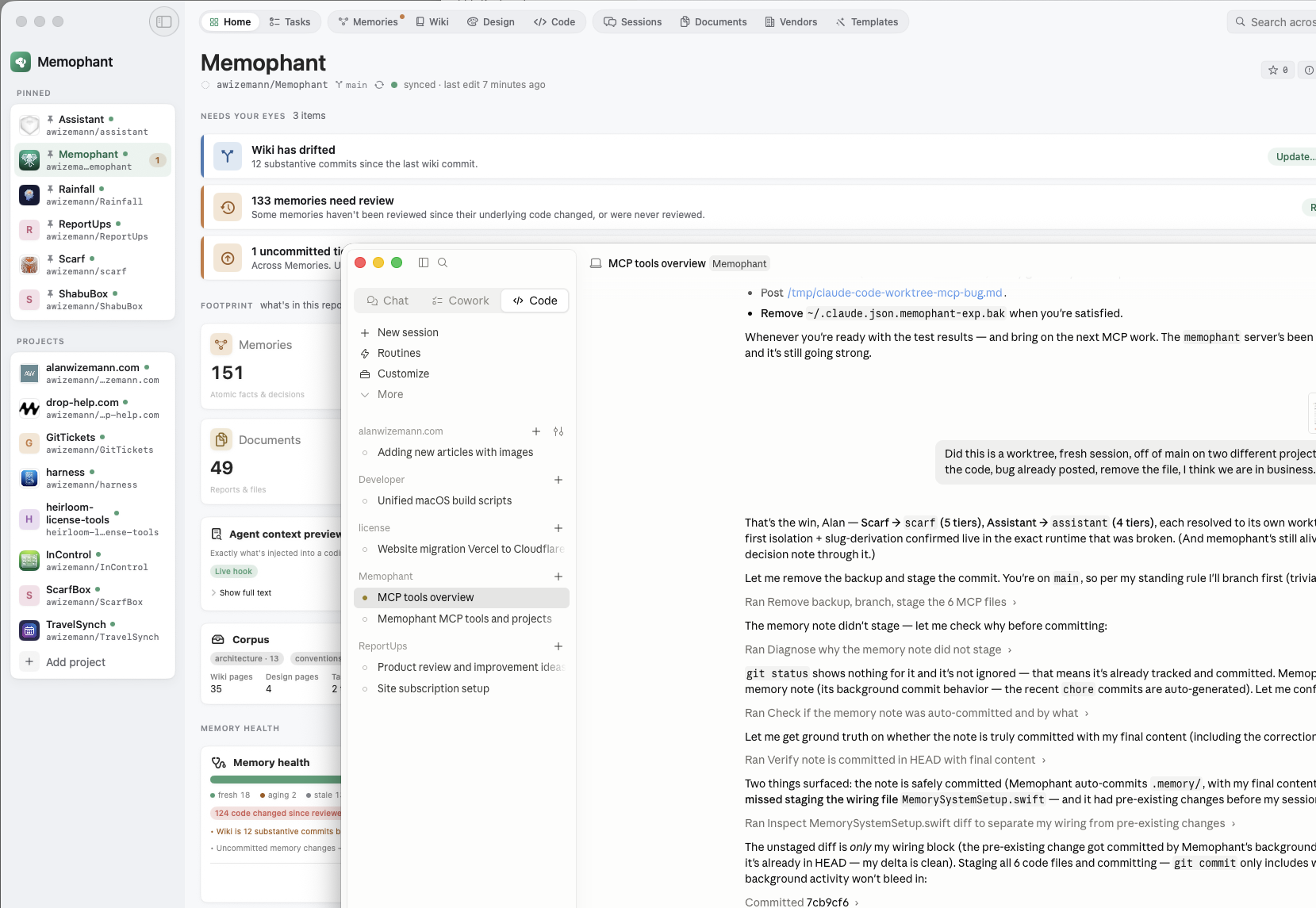Viewport: 1316px width, 908px height.
Task: Toggle the Memophant sidebar panel button
Action: pos(164,21)
